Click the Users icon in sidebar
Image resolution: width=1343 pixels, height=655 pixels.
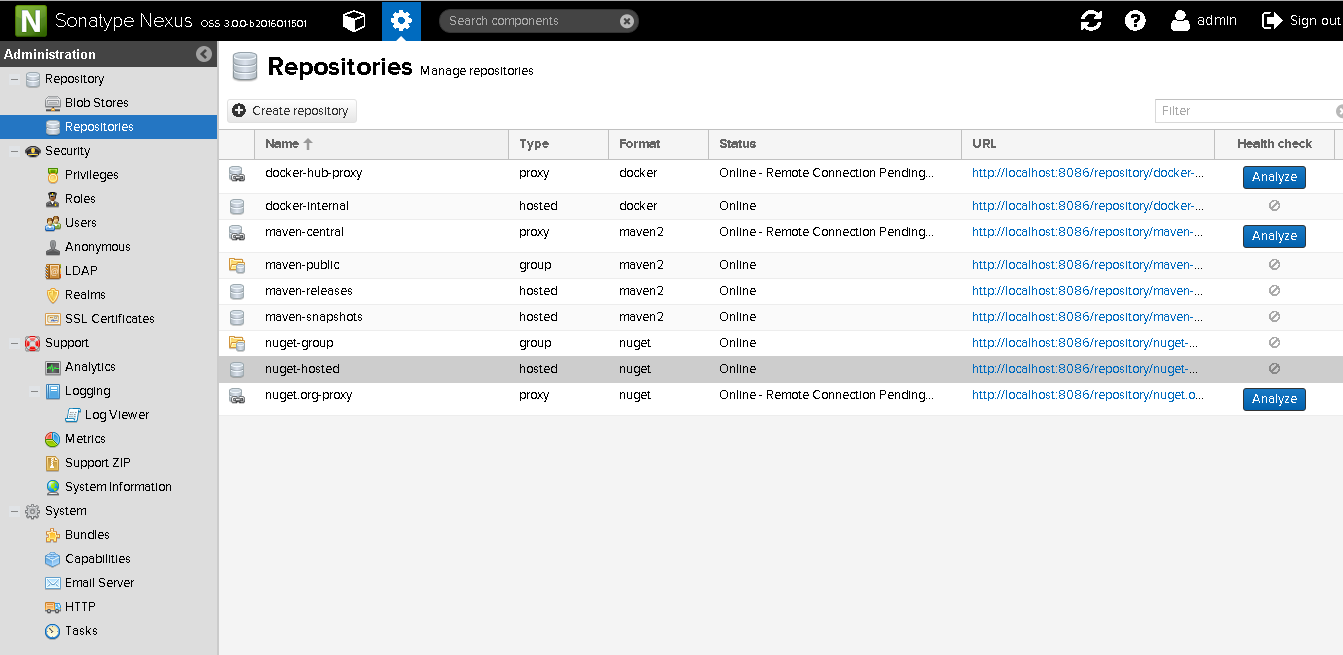(x=53, y=223)
